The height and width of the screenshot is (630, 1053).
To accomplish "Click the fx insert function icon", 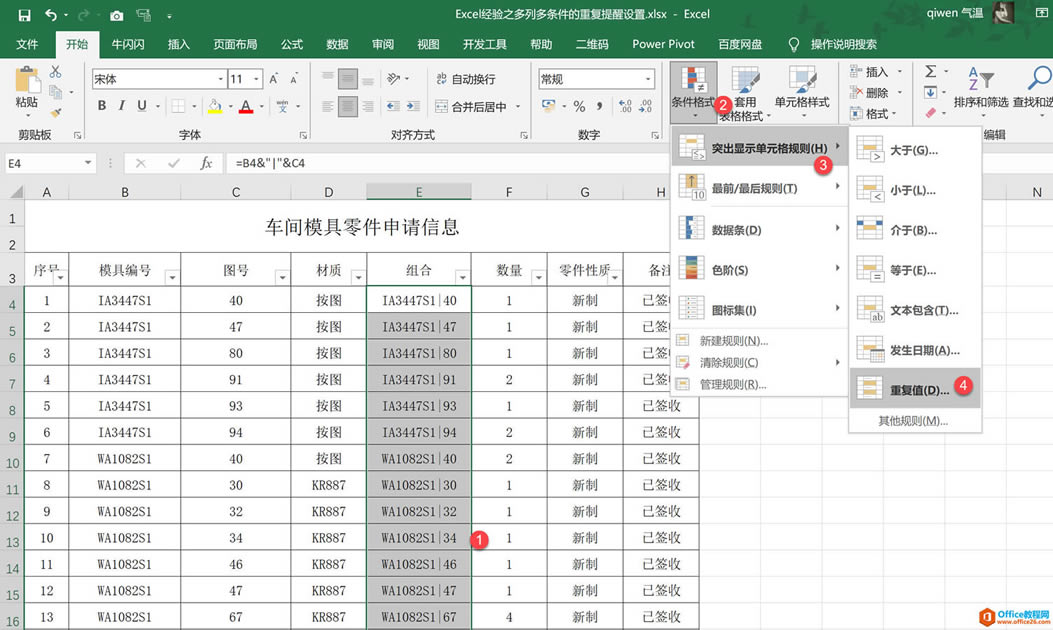I will [206, 163].
